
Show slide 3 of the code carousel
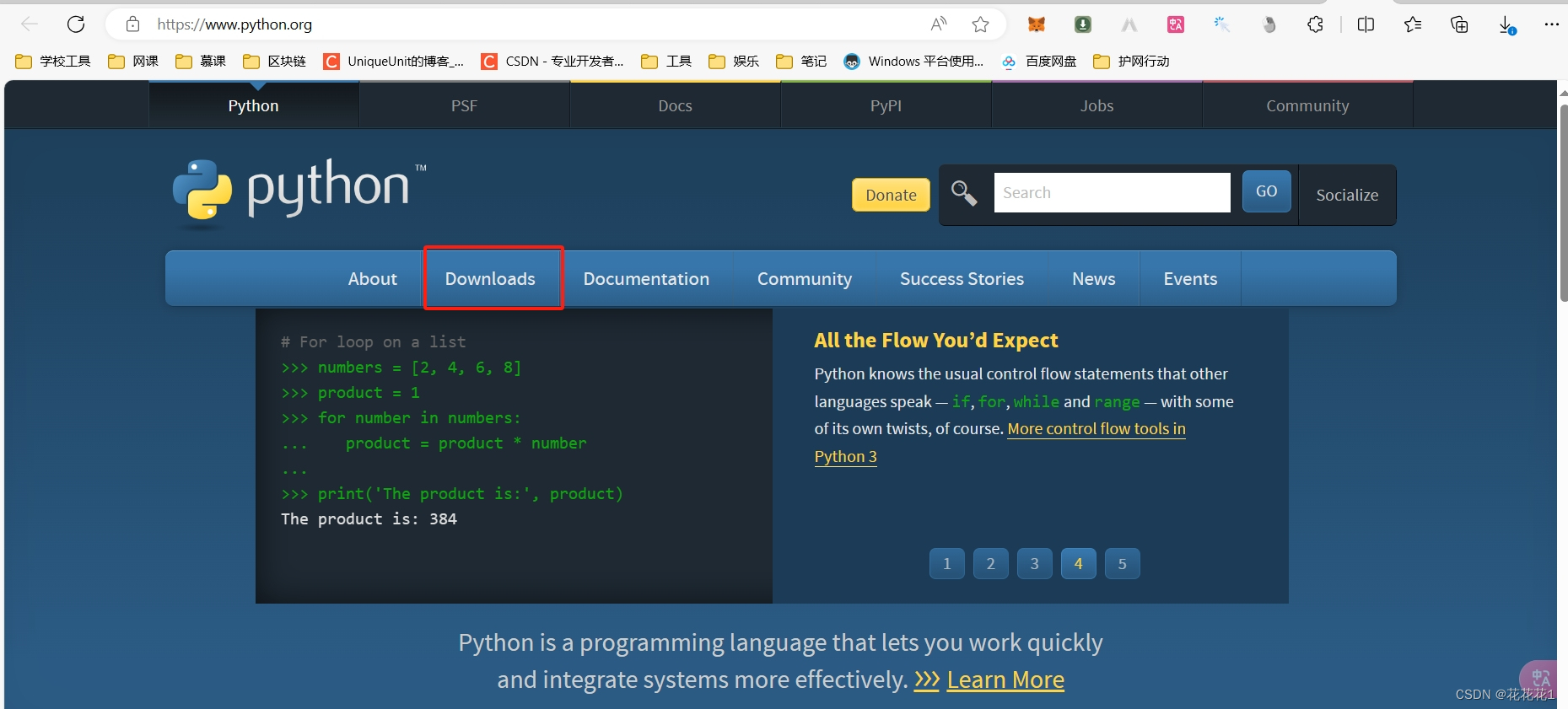1035,564
